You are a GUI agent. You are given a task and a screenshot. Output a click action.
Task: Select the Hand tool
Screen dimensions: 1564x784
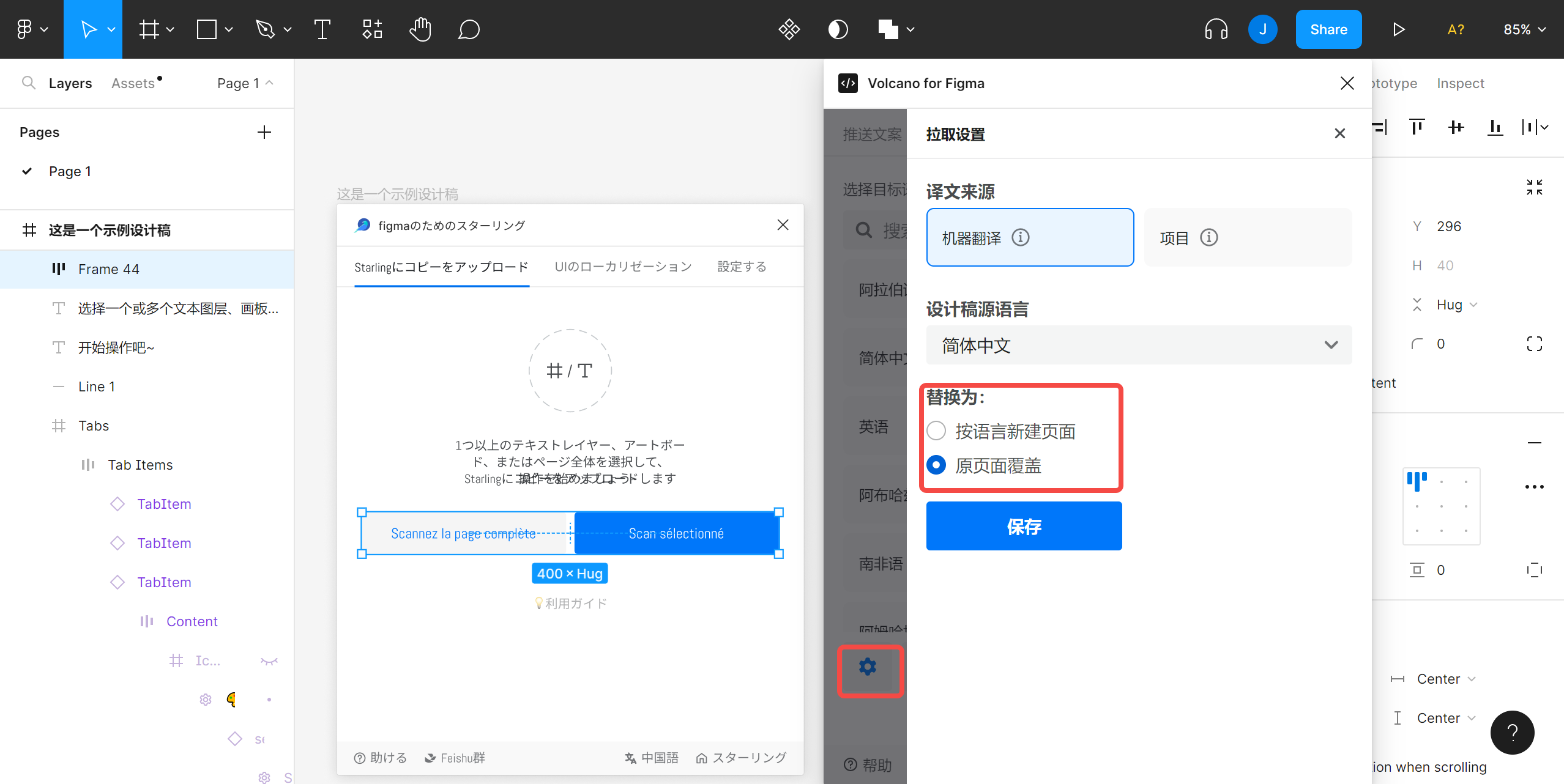tap(420, 29)
